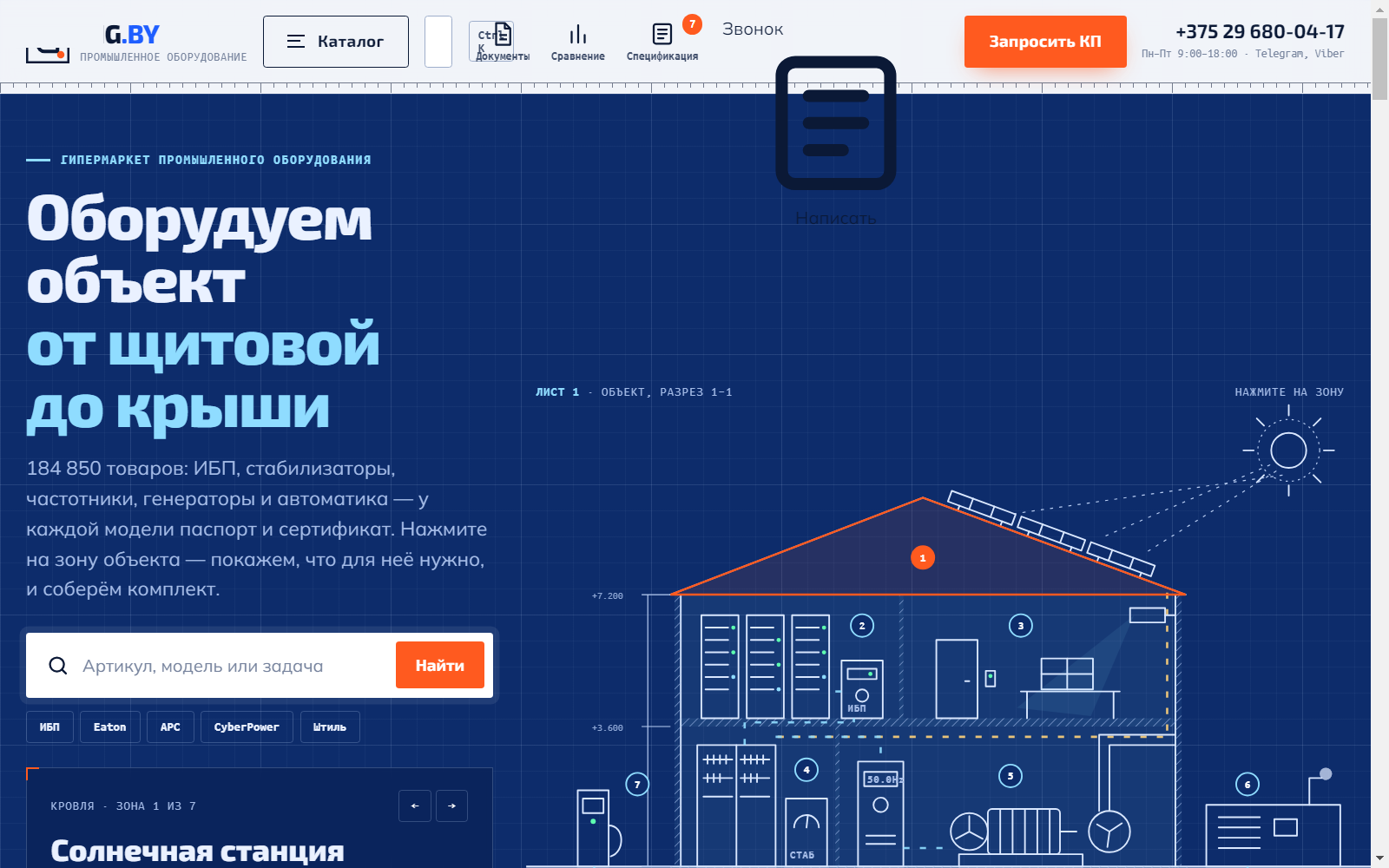Select zone 4 marker near the switchboard
Viewport: 1389px width, 868px height.
[806, 770]
